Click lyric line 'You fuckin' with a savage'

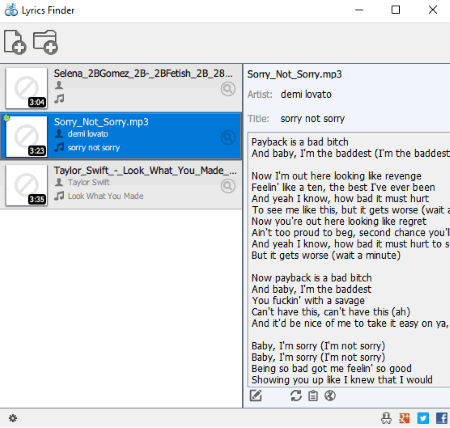[x=308, y=301]
